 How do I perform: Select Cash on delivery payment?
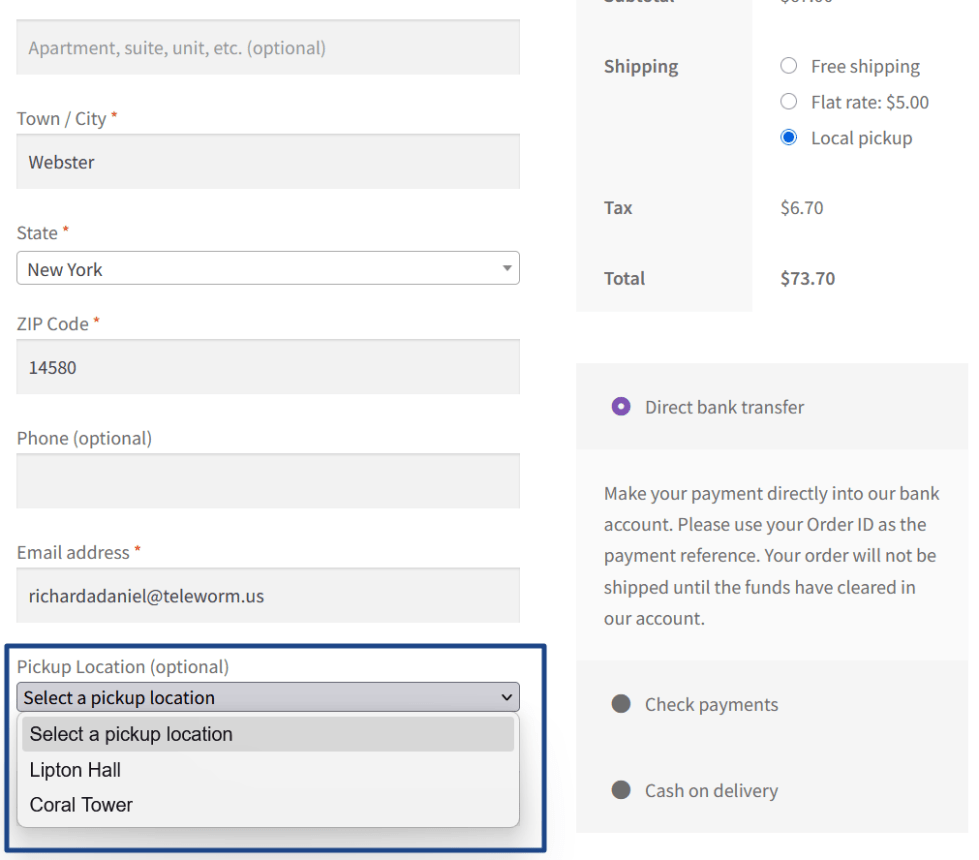pyautogui.click(x=621, y=790)
